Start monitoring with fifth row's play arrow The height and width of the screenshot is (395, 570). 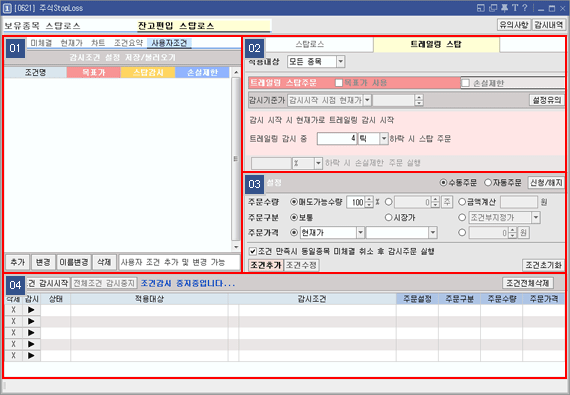(31, 355)
